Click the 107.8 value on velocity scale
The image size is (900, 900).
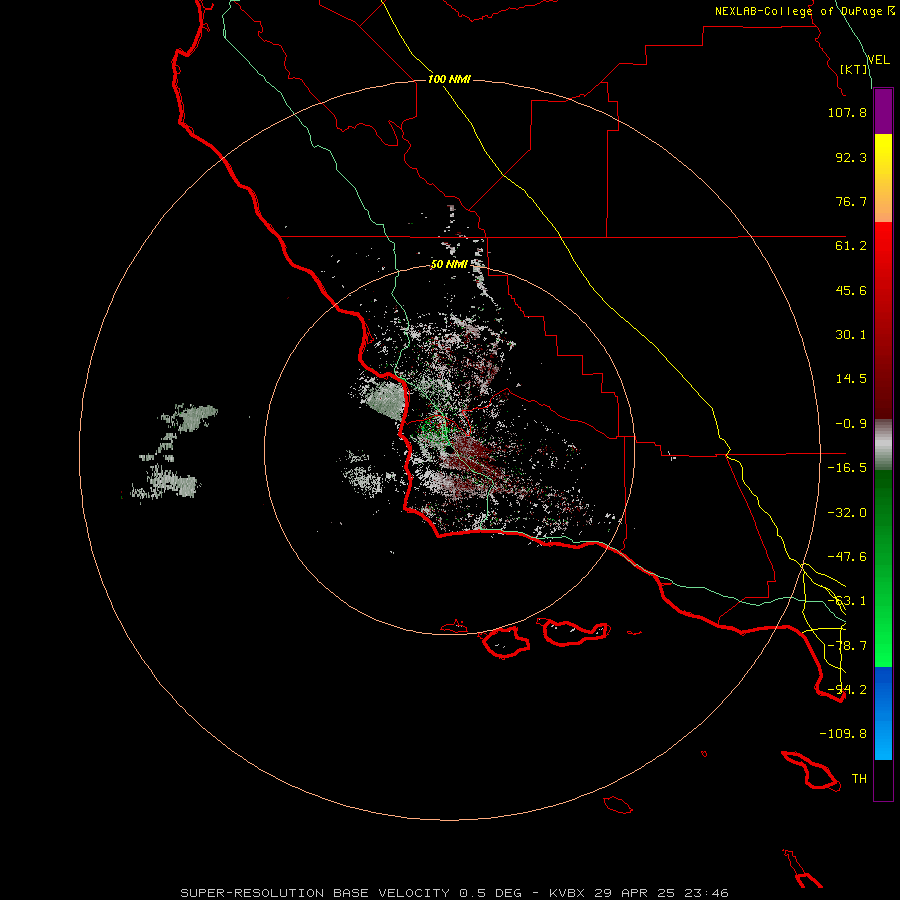pyautogui.click(x=847, y=112)
